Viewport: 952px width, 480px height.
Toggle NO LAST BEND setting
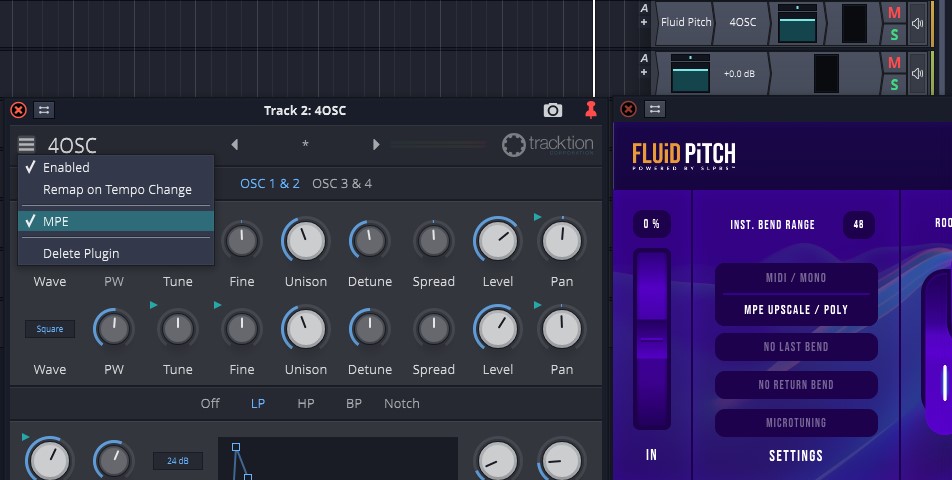(795, 347)
